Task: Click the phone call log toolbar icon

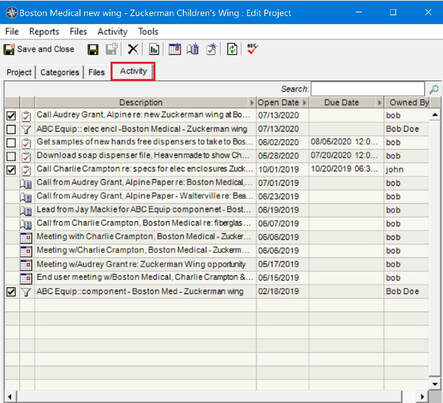Action: pos(193,49)
